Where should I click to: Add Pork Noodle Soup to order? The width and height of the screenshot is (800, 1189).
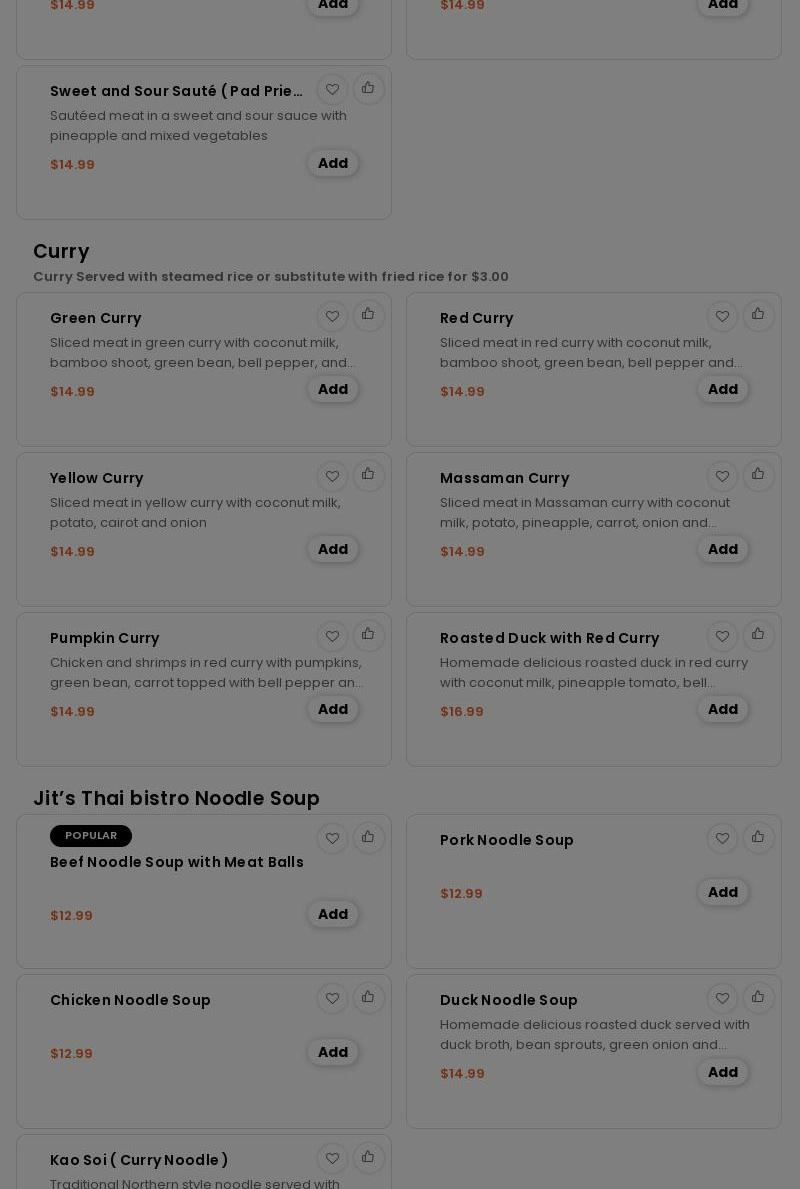pos(723,892)
